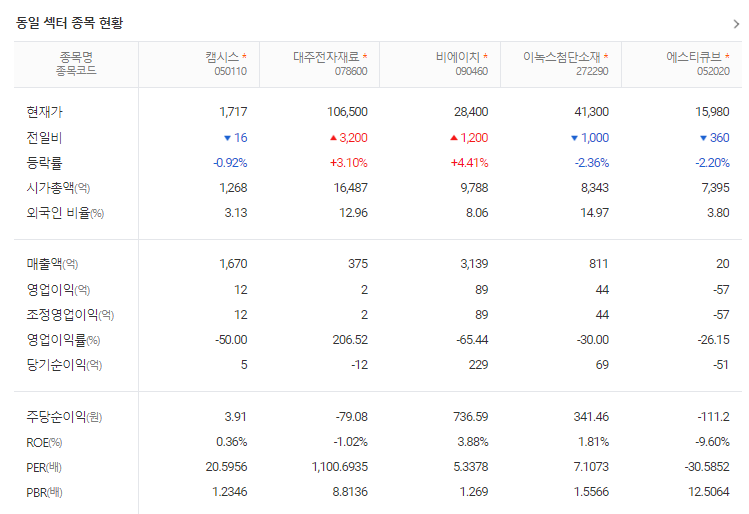Open the 비에이치 stock link

pyautogui.click(x=458, y=57)
